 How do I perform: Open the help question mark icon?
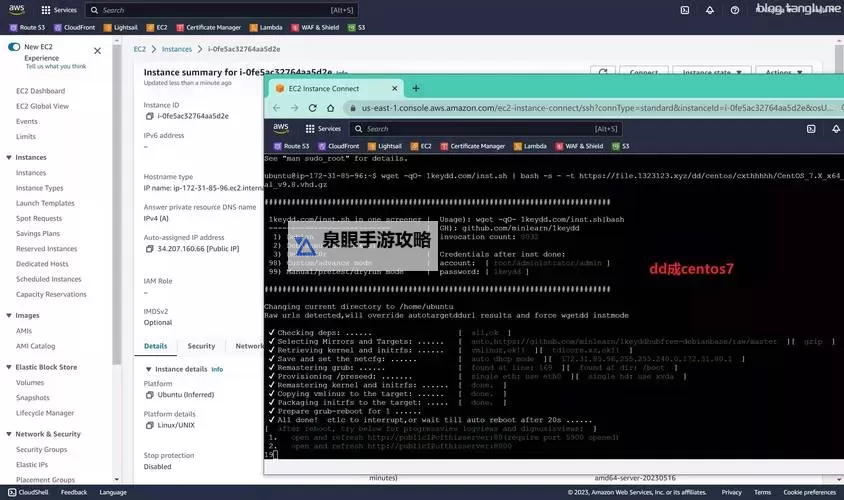(x=735, y=10)
